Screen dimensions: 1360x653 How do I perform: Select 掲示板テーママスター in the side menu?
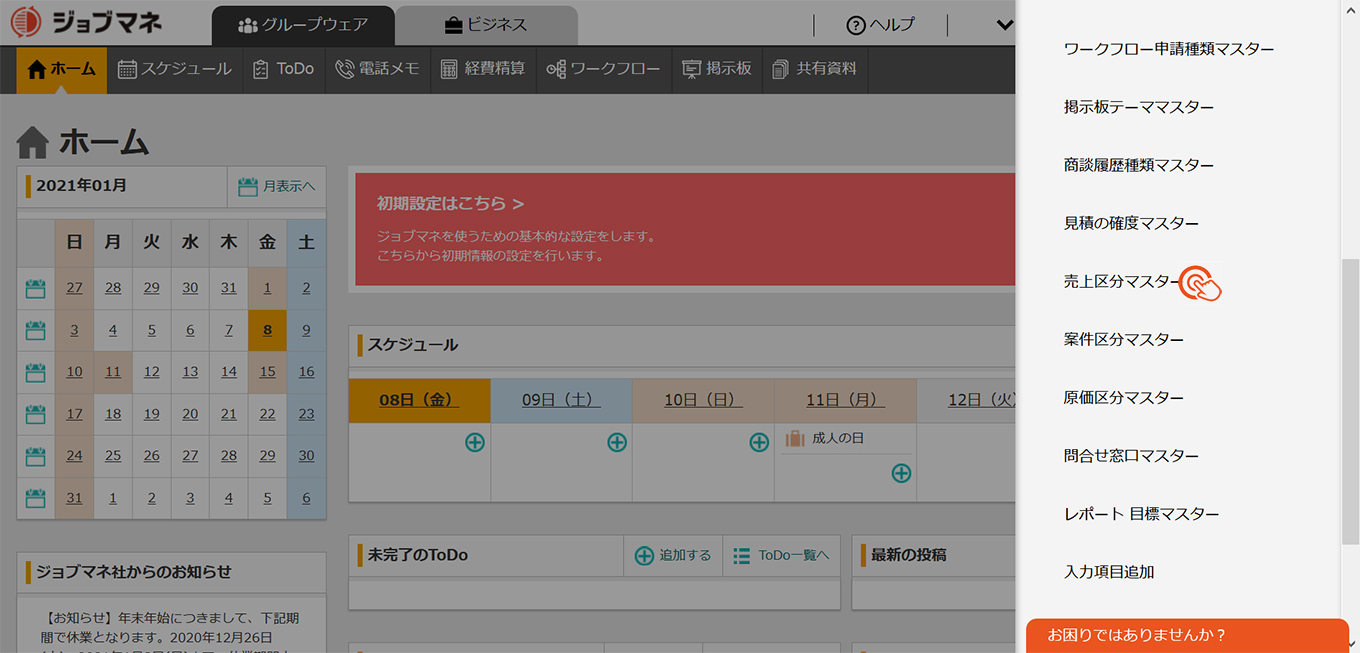(x=1139, y=107)
